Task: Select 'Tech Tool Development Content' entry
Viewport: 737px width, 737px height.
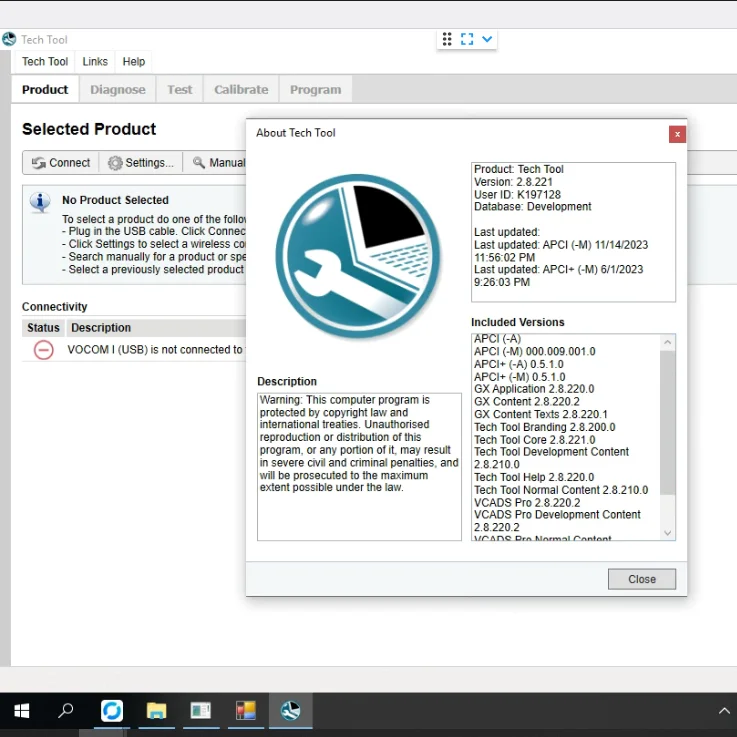Action: click(x=551, y=452)
